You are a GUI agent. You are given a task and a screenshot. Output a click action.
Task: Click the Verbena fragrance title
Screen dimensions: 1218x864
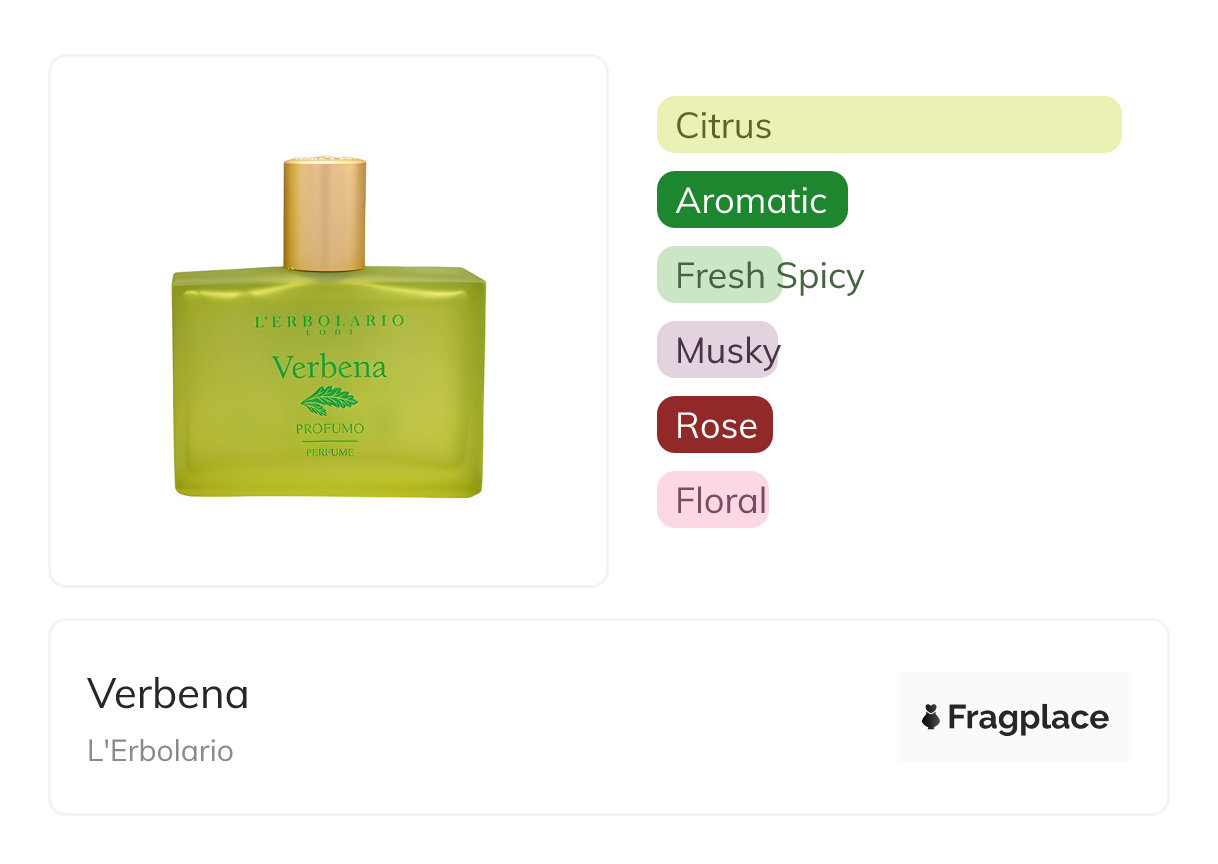pos(168,694)
